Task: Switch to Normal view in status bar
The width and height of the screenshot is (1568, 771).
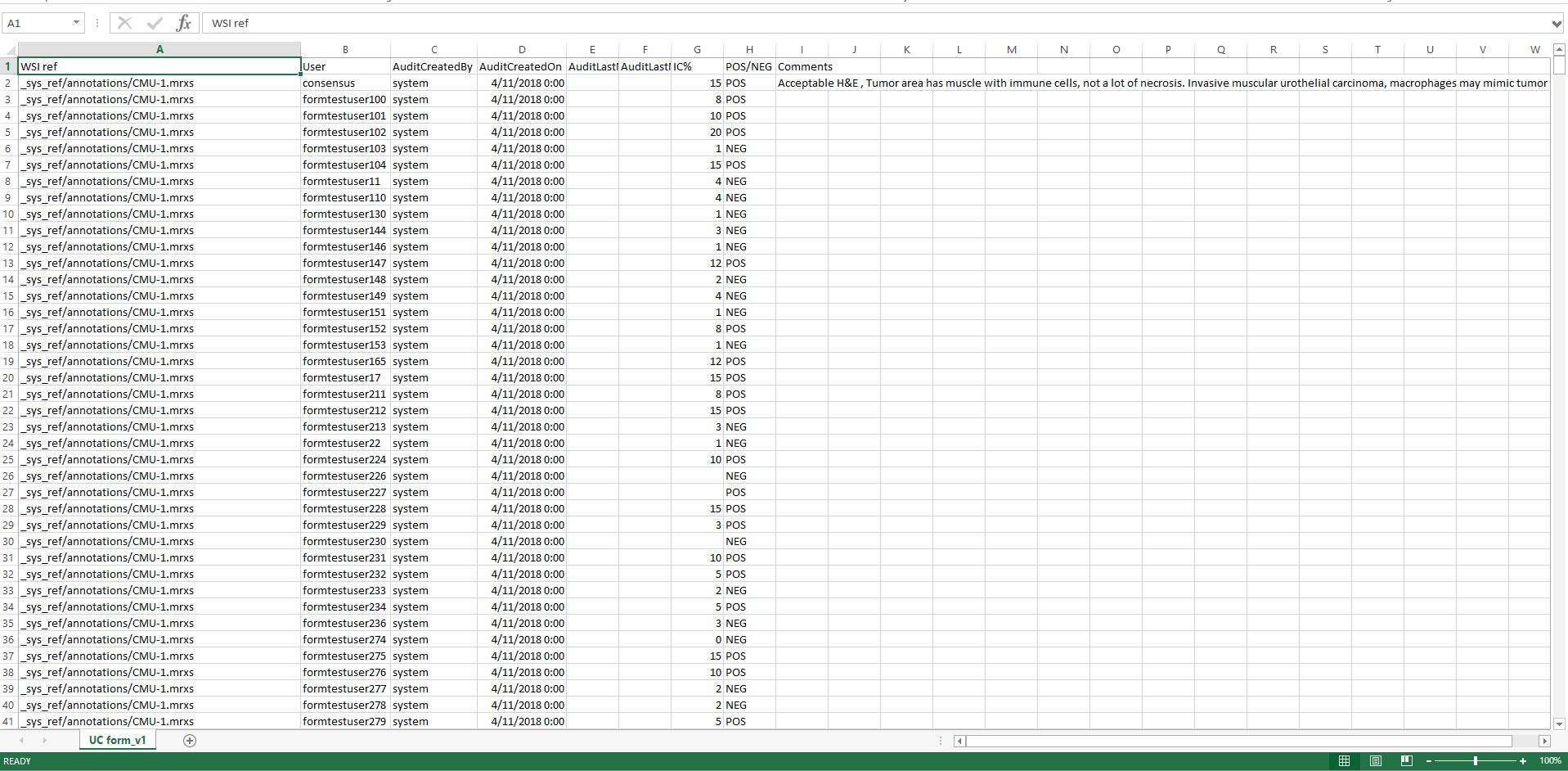Action: (1344, 761)
